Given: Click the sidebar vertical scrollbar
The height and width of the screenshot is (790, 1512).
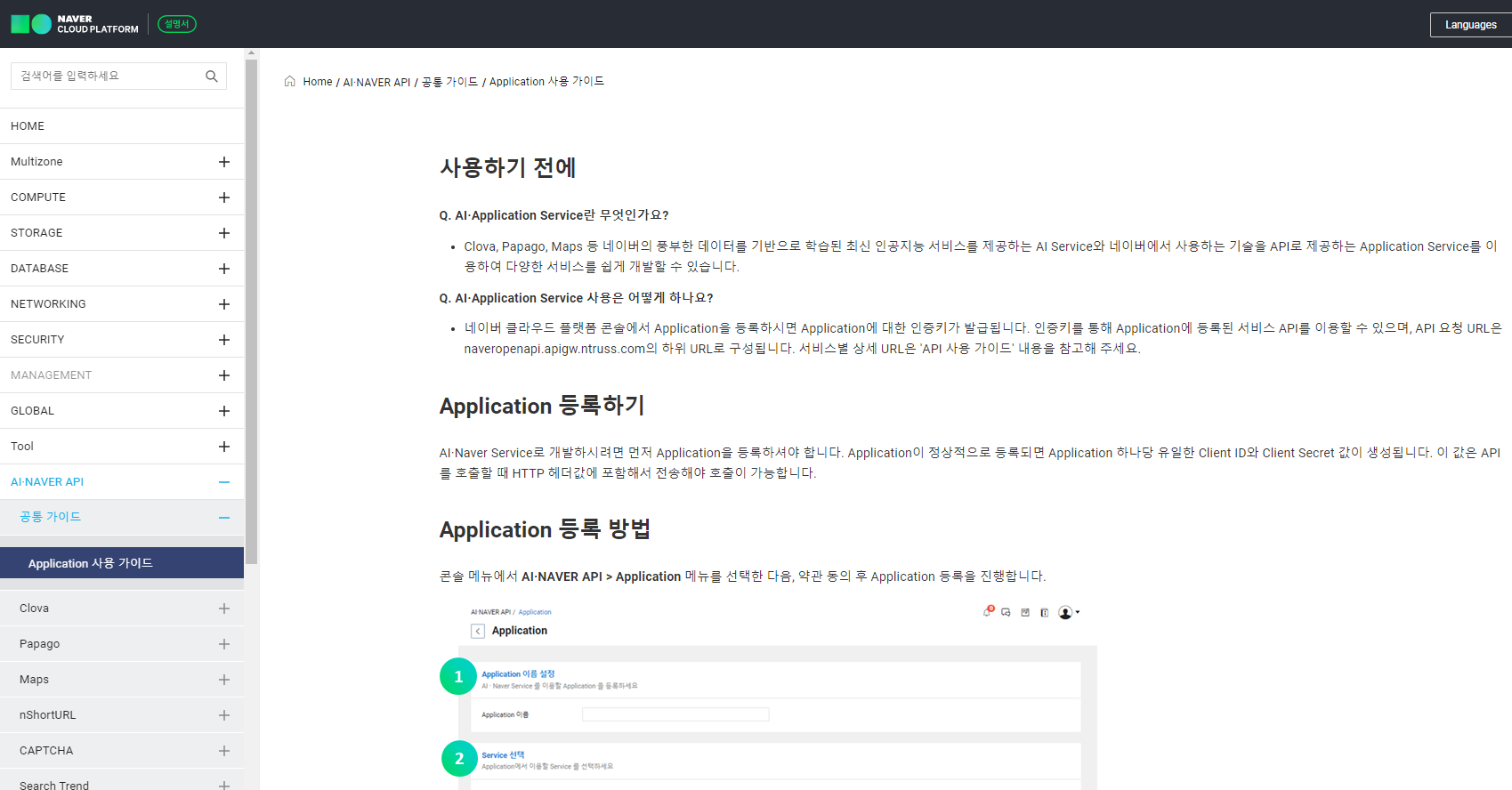Looking at the screenshot, I should click(251, 311).
